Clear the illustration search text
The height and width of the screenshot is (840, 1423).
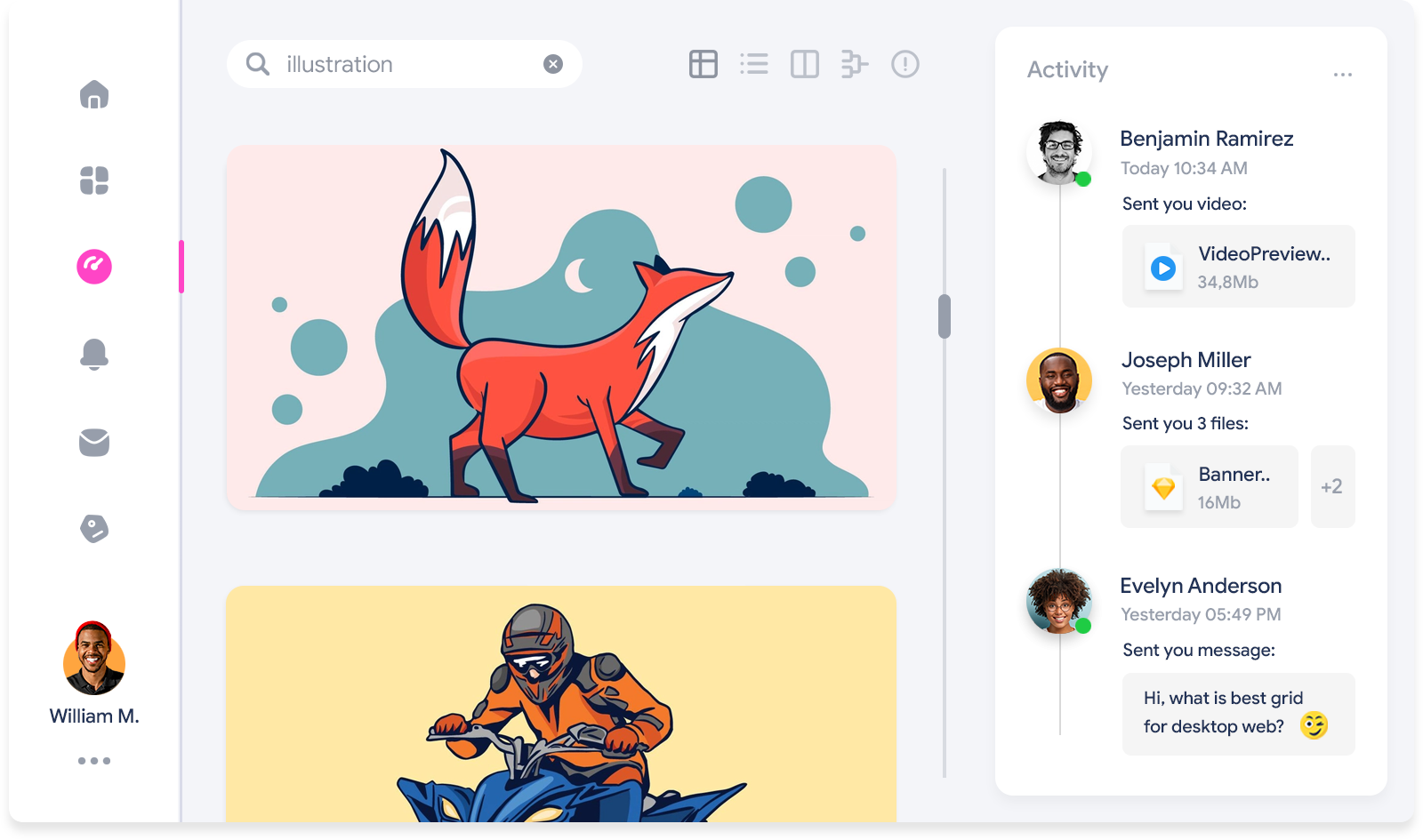click(x=553, y=64)
